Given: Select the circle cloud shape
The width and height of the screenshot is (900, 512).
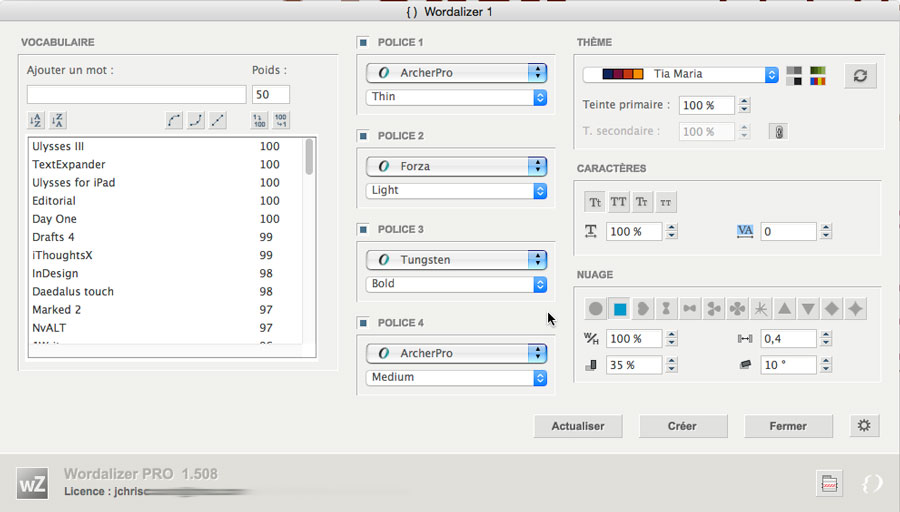Looking at the screenshot, I should pyautogui.click(x=595, y=309).
